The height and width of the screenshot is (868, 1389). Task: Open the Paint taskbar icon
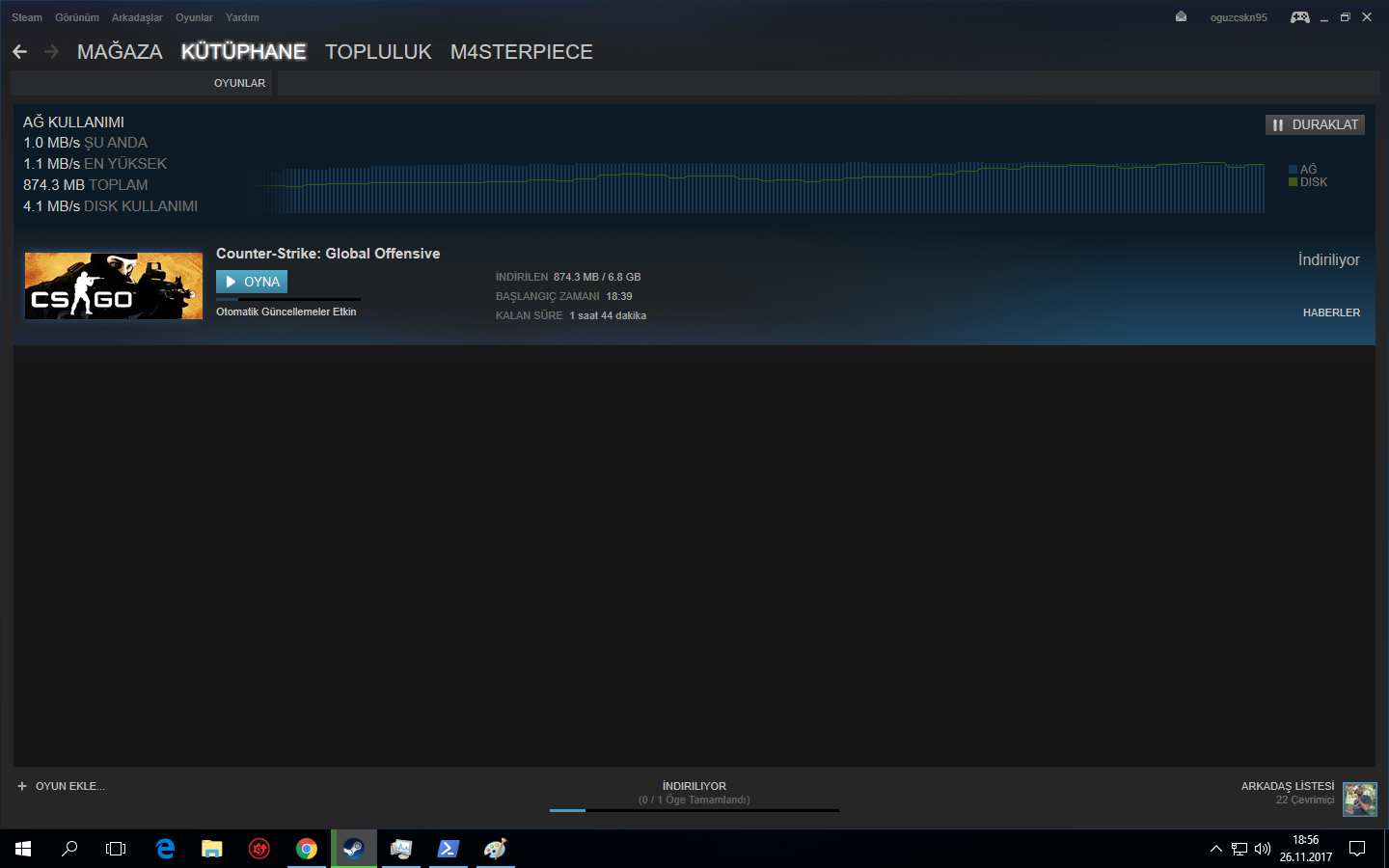pyautogui.click(x=496, y=849)
